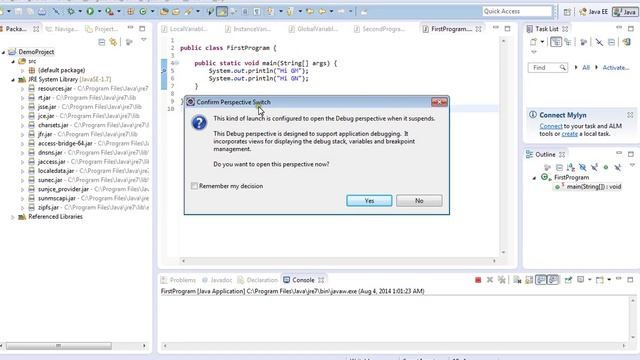Image resolution: width=640 pixels, height=360 pixels.
Task: Click the Open Type toolbar icon
Action: 164,11
